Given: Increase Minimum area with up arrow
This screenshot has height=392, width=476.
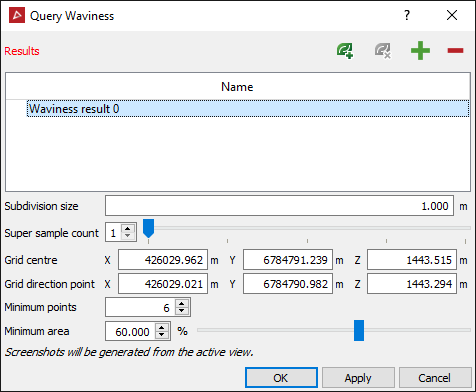Looking at the screenshot, I should click(162, 327).
